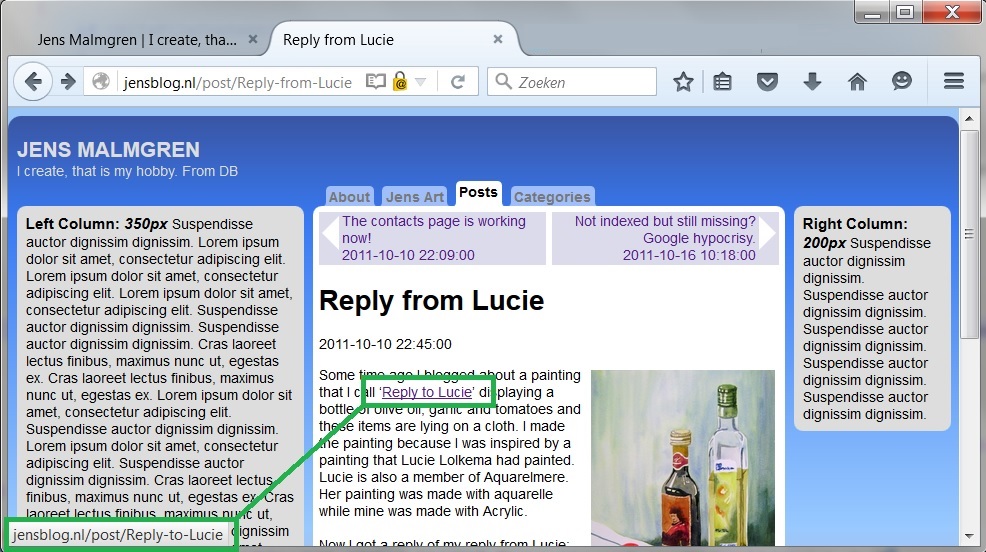Screen dimensions: 986x552
Task: Open the downloads arrow icon
Action: pos(812,81)
